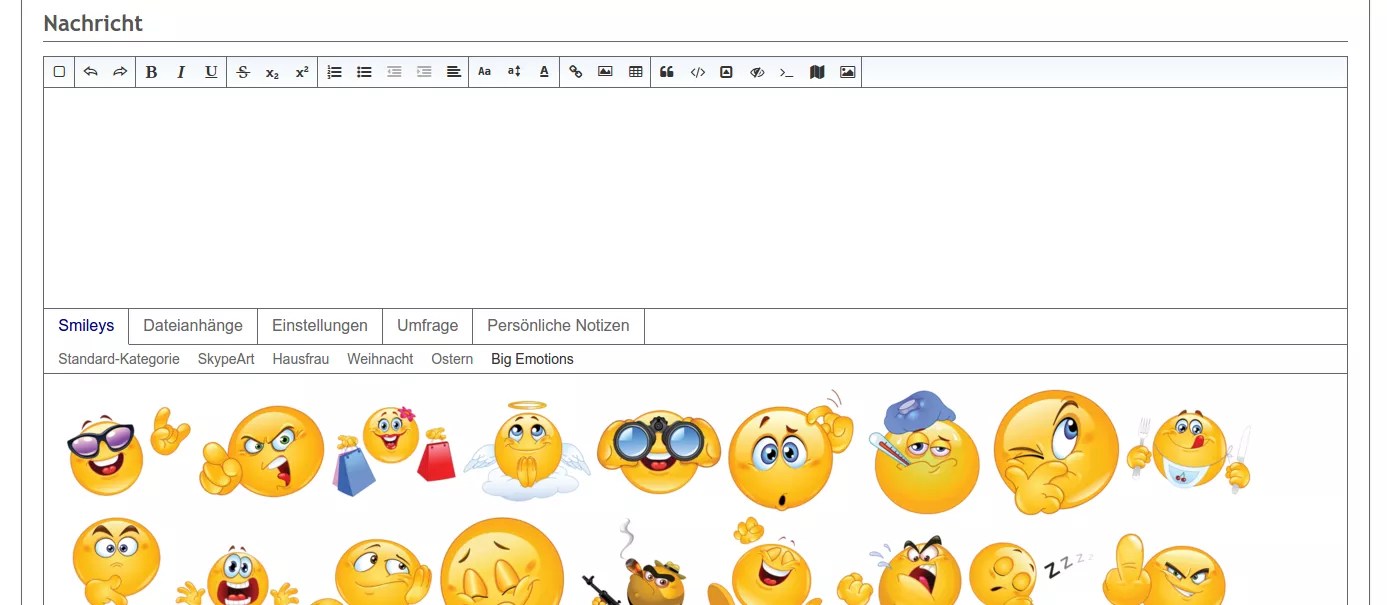Switch to Persönliche Notizen tab
The image size is (1387, 605).
tap(558, 326)
